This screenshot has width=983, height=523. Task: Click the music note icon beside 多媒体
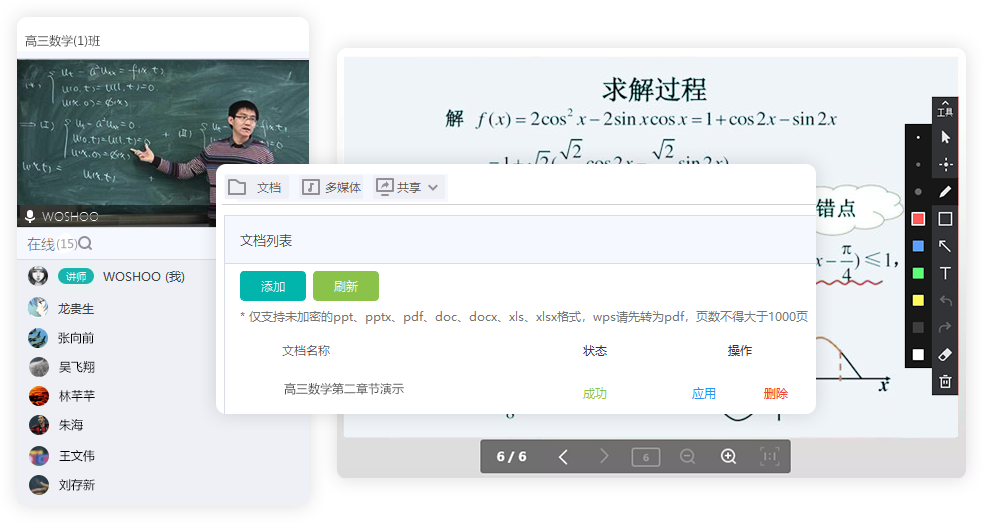click(310, 187)
